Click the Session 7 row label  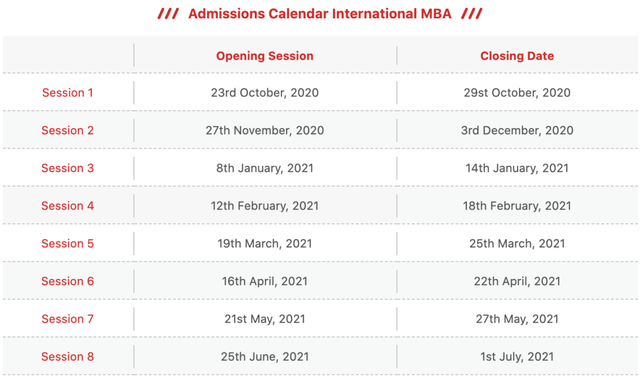click(67, 319)
